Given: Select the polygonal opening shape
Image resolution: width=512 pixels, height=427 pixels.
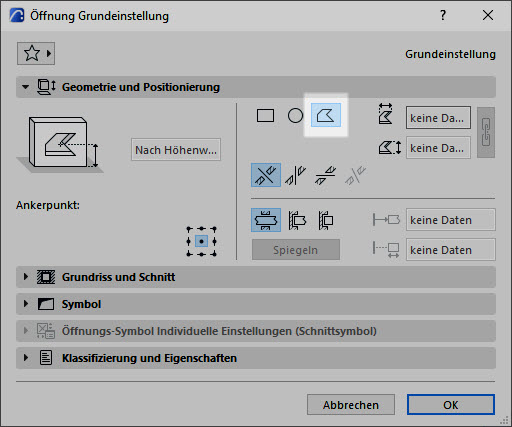Looking at the screenshot, I should click(x=326, y=115).
